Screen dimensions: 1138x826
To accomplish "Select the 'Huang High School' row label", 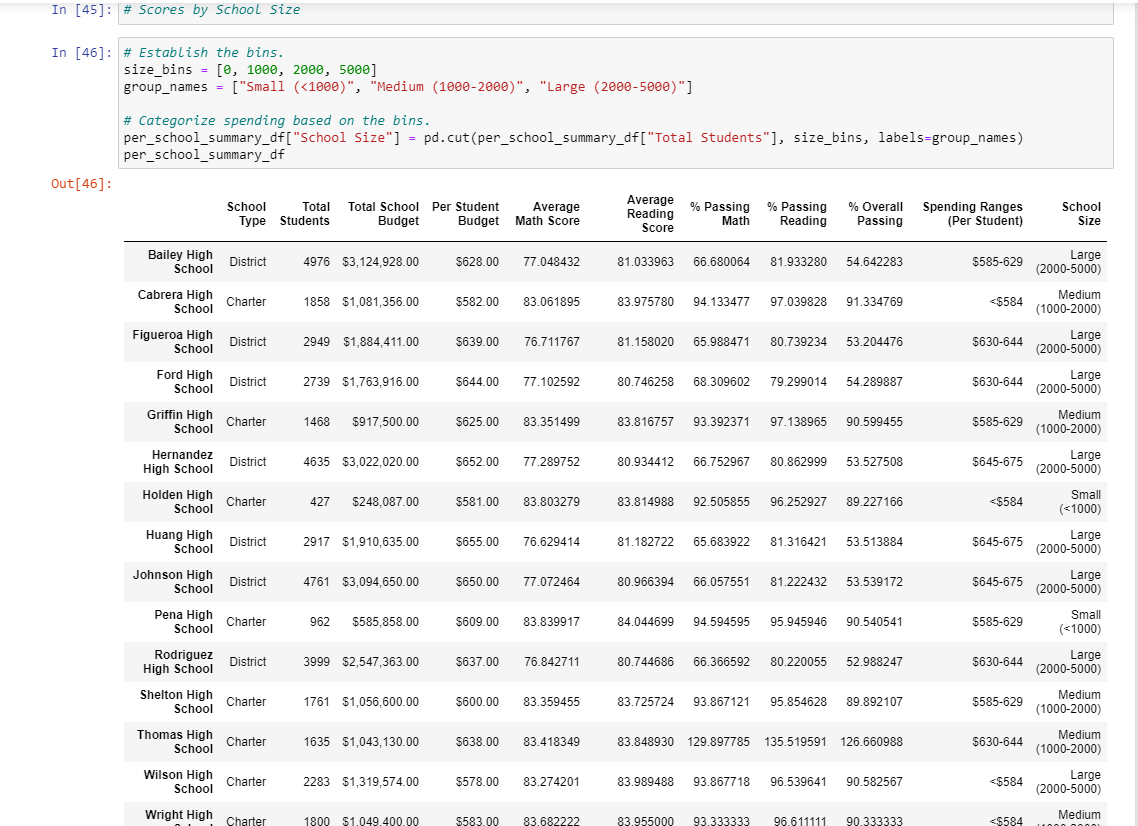I will [x=179, y=541].
